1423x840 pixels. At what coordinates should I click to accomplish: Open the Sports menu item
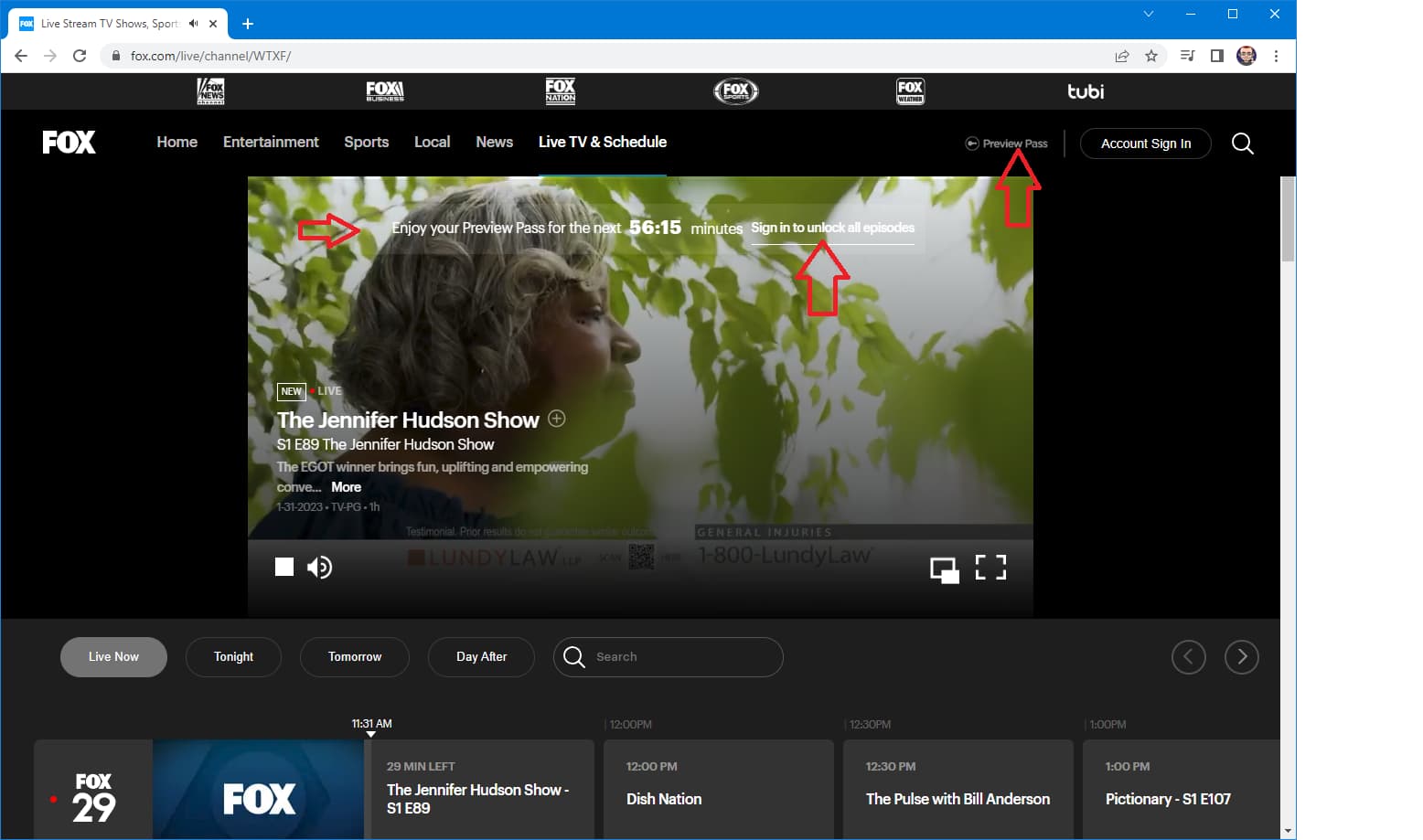(x=366, y=142)
